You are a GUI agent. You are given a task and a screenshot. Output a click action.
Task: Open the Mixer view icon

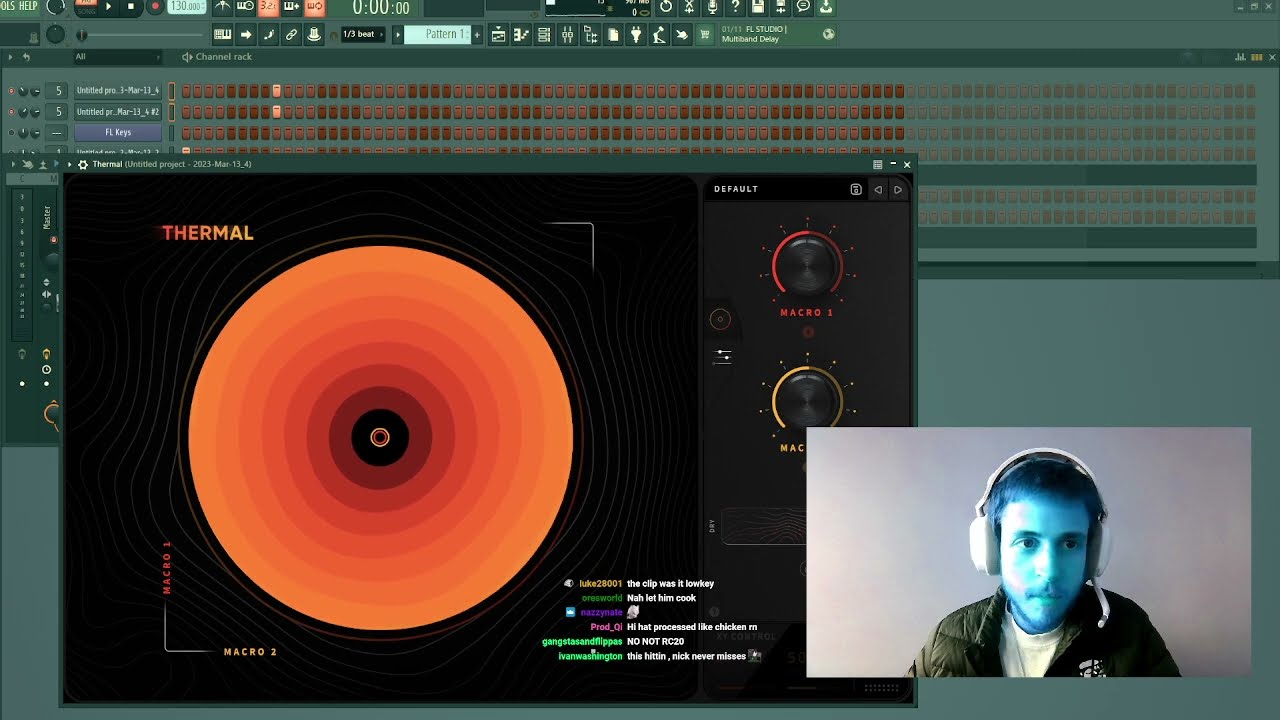click(567, 34)
